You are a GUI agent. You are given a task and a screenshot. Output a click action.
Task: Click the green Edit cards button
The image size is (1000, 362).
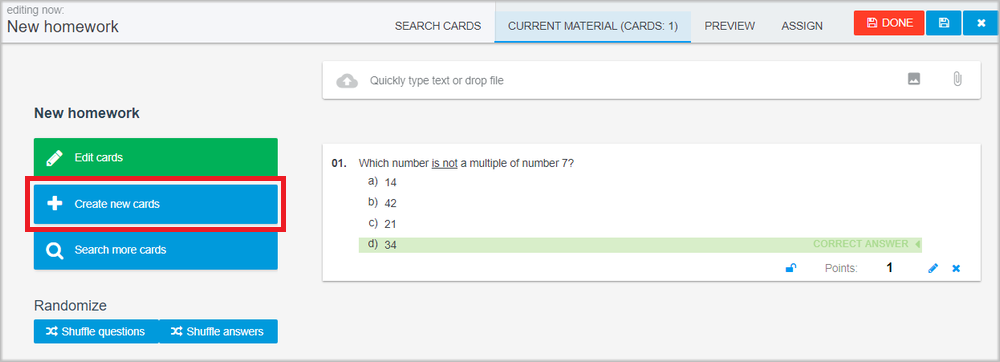156,157
